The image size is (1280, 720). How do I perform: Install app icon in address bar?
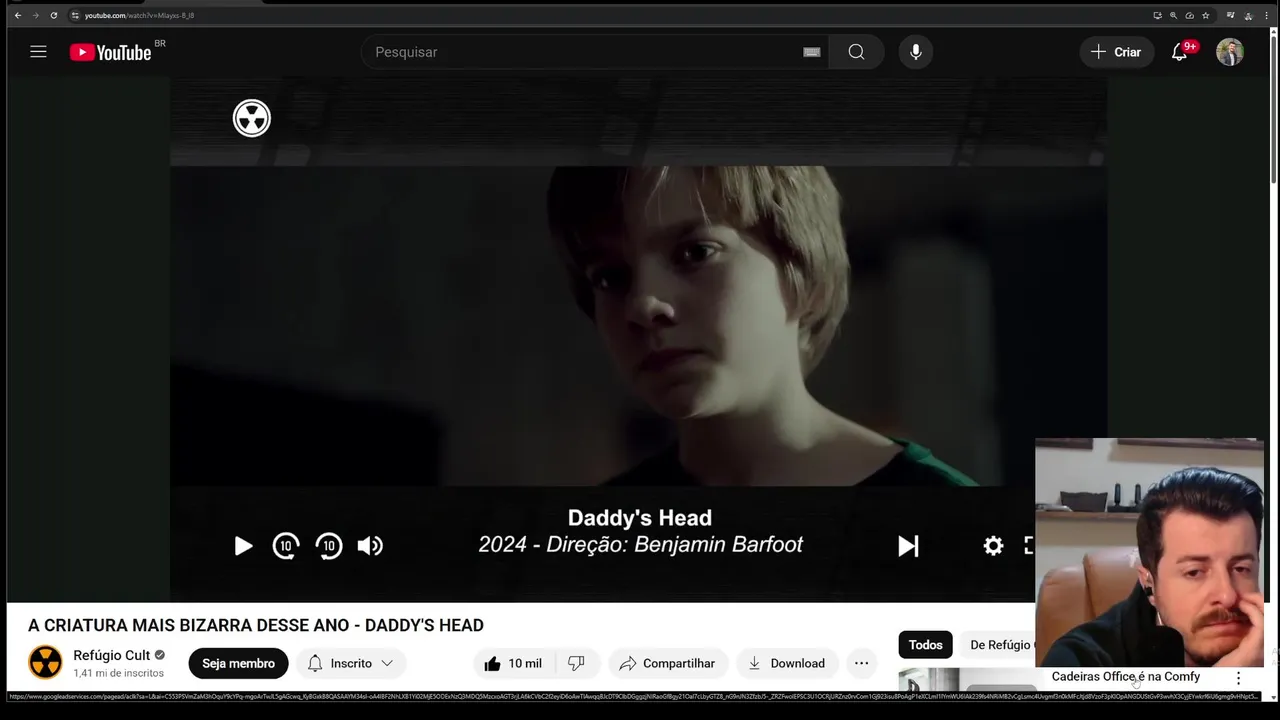pos(1158,15)
